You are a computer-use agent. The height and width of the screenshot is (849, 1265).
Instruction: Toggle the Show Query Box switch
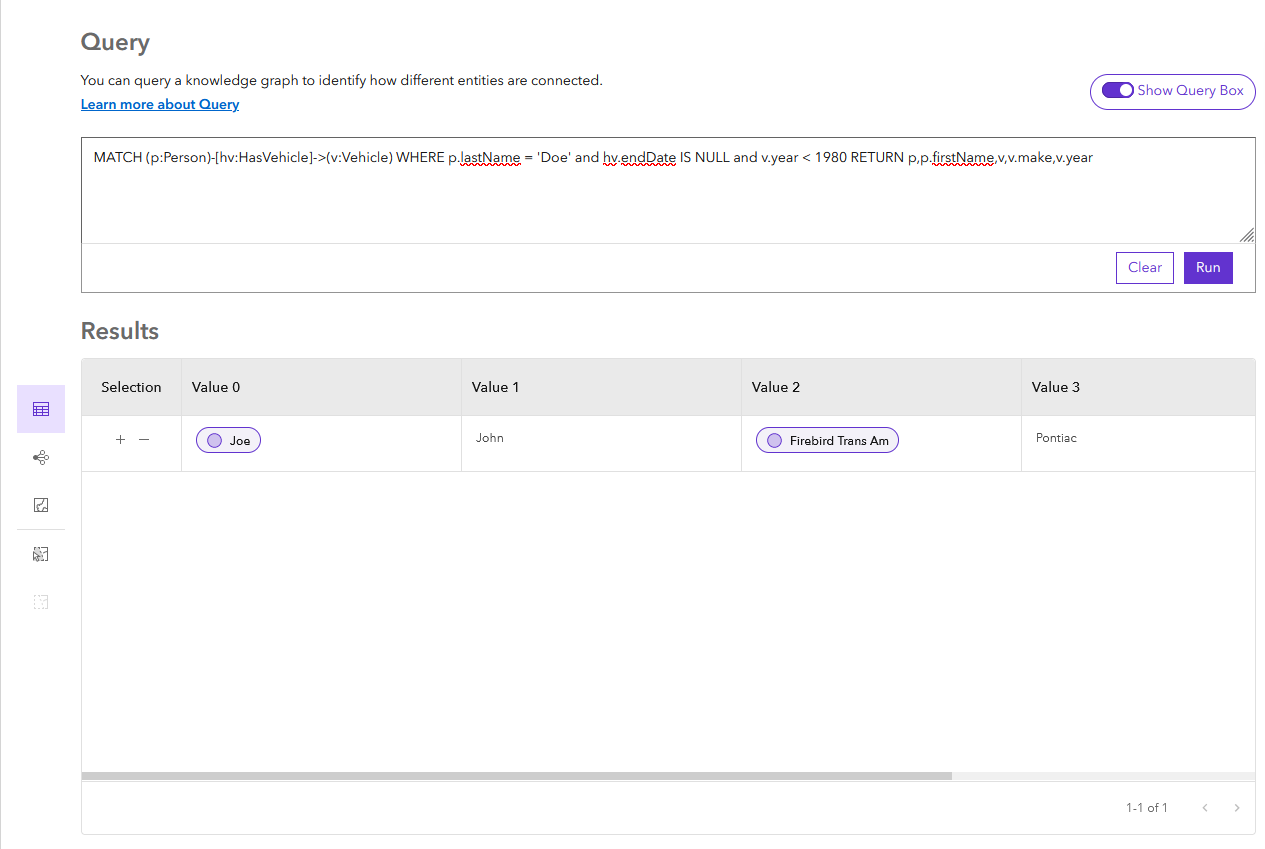coord(1117,91)
